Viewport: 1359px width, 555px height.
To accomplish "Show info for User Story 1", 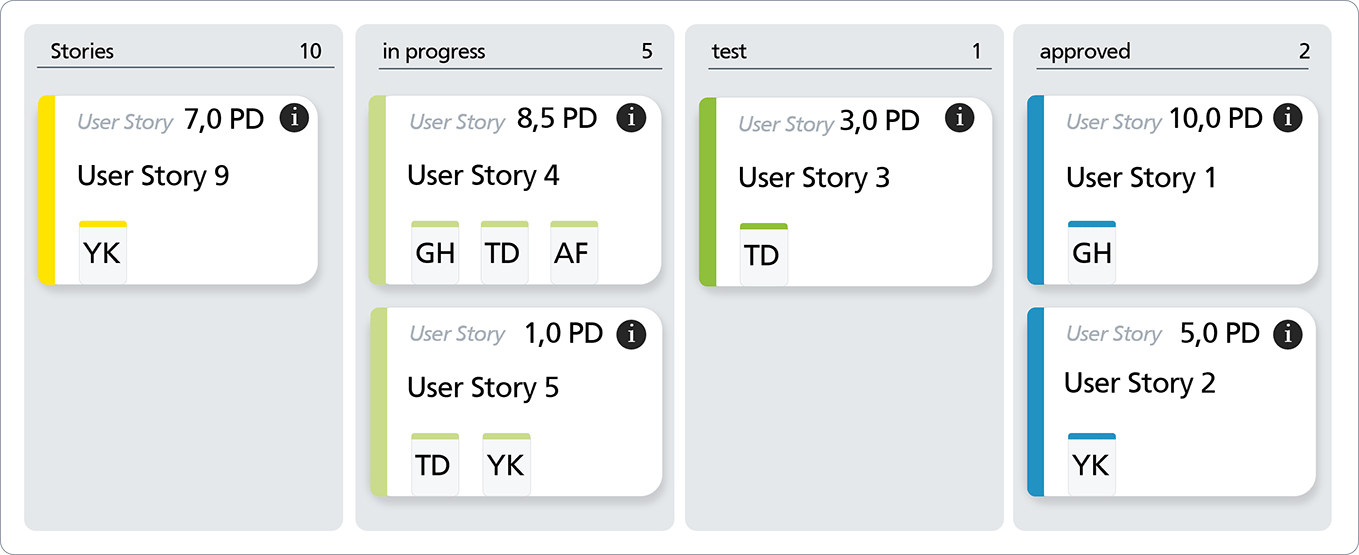I will pyautogui.click(x=1288, y=119).
